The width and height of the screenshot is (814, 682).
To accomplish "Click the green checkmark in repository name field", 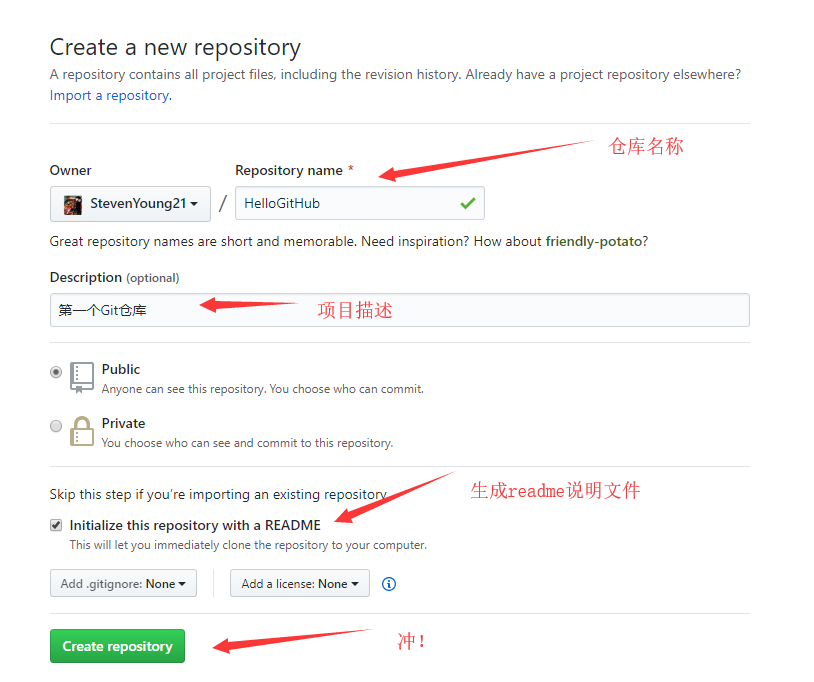I will pyautogui.click(x=467, y=203).
